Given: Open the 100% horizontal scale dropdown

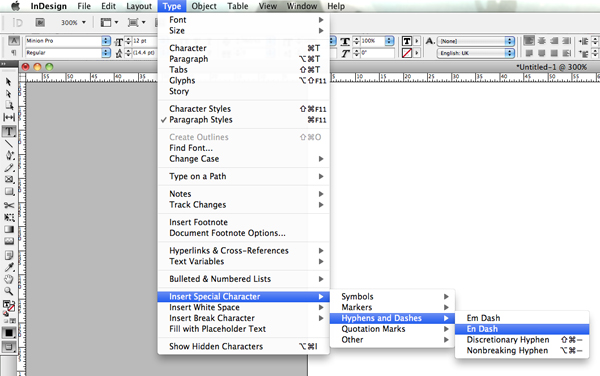Looking at the screenshot, I should (x=390, y=41).
